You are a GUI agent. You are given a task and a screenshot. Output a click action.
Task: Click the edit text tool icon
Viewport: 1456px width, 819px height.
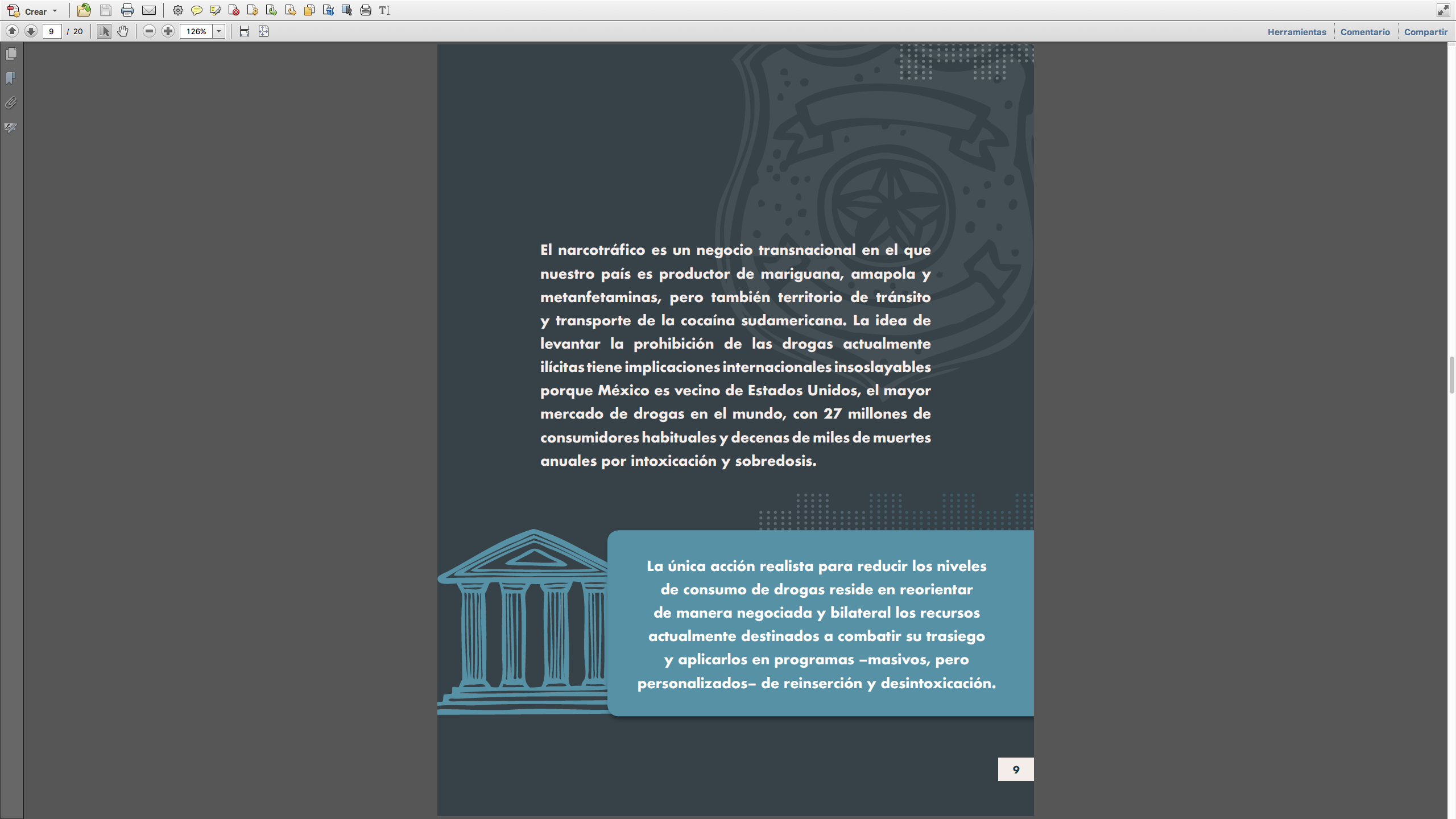click(x=384, y=10)
